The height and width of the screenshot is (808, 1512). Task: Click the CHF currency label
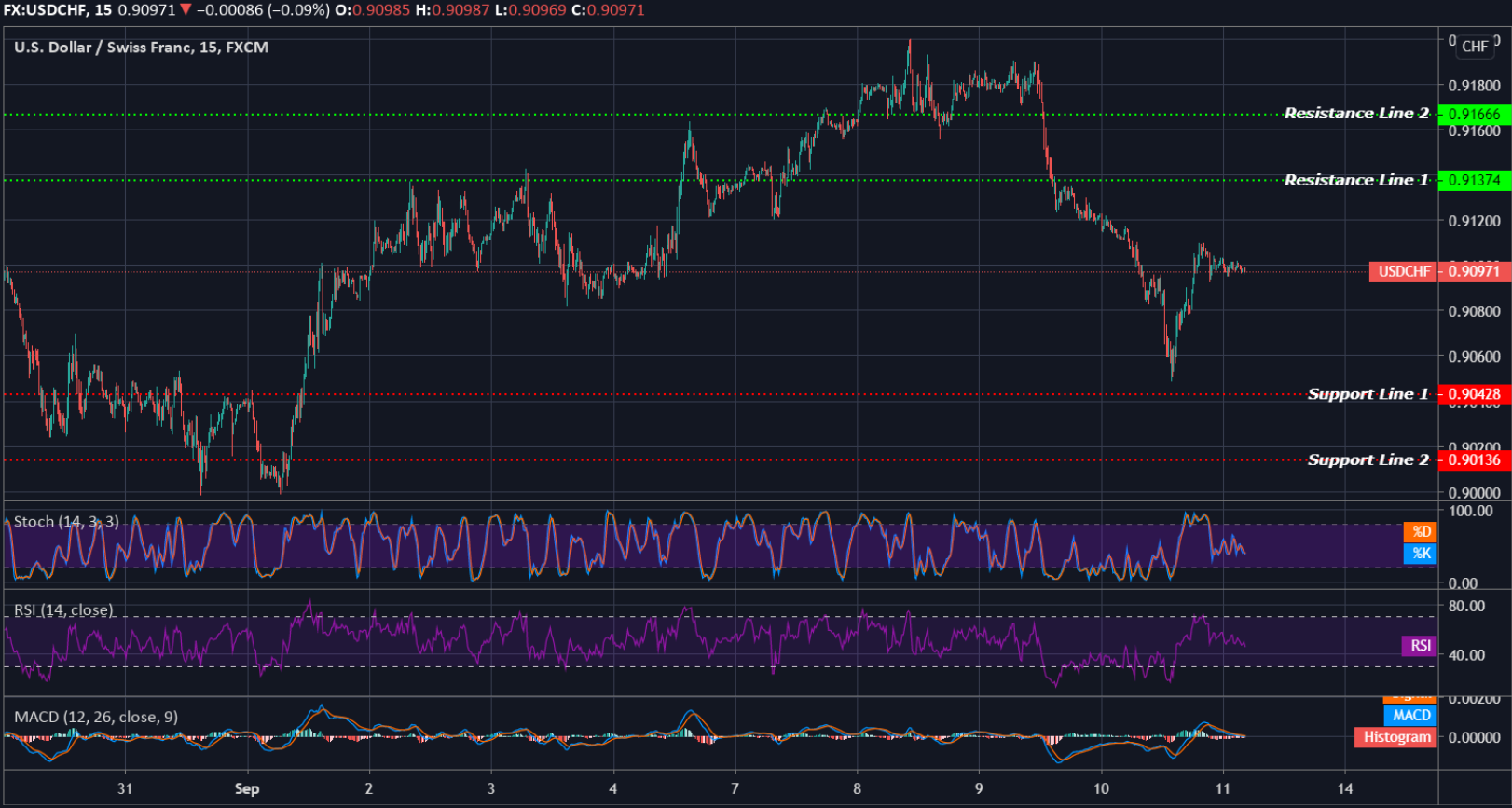(x=1475, y=47)
